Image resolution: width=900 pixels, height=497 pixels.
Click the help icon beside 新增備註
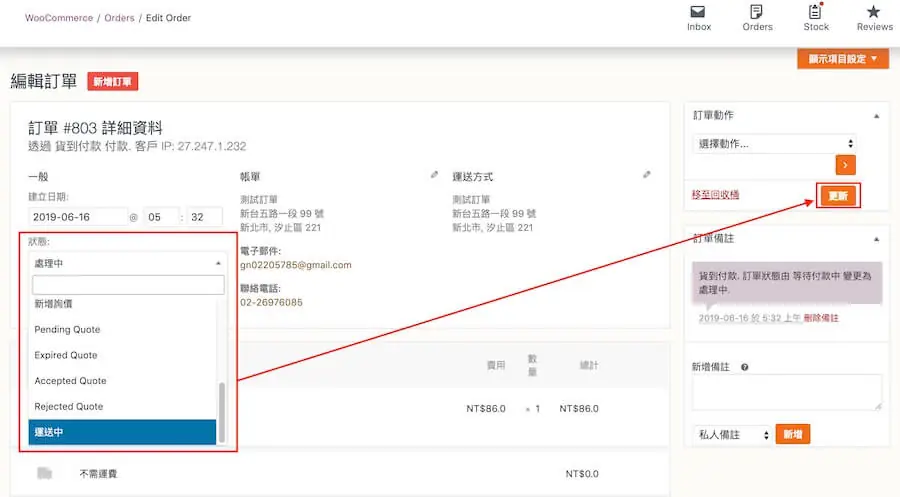(x=744, y=367)
